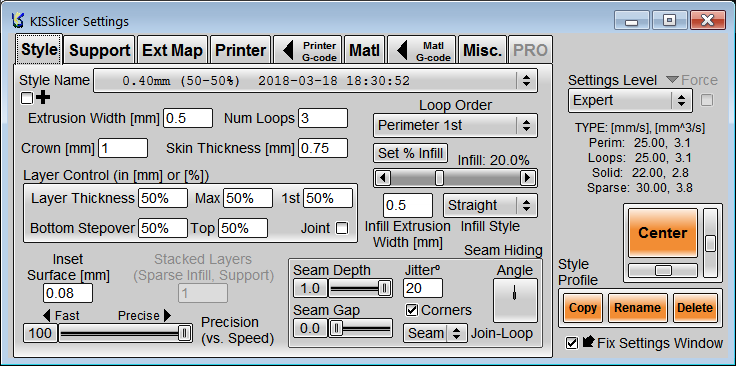Open the Settings Level Expert dropdown
Screen dimensions: 736x366
[x=630, y=100]
